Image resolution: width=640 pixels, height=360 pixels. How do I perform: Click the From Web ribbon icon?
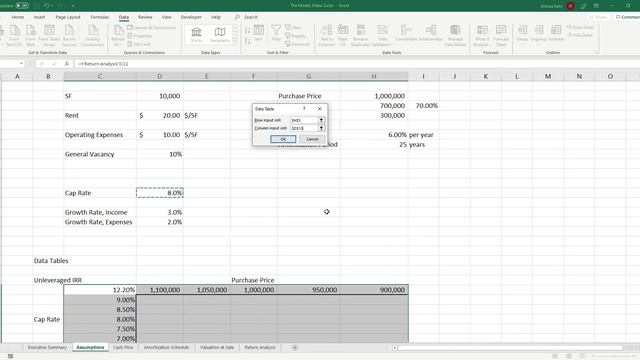point(31,35)
